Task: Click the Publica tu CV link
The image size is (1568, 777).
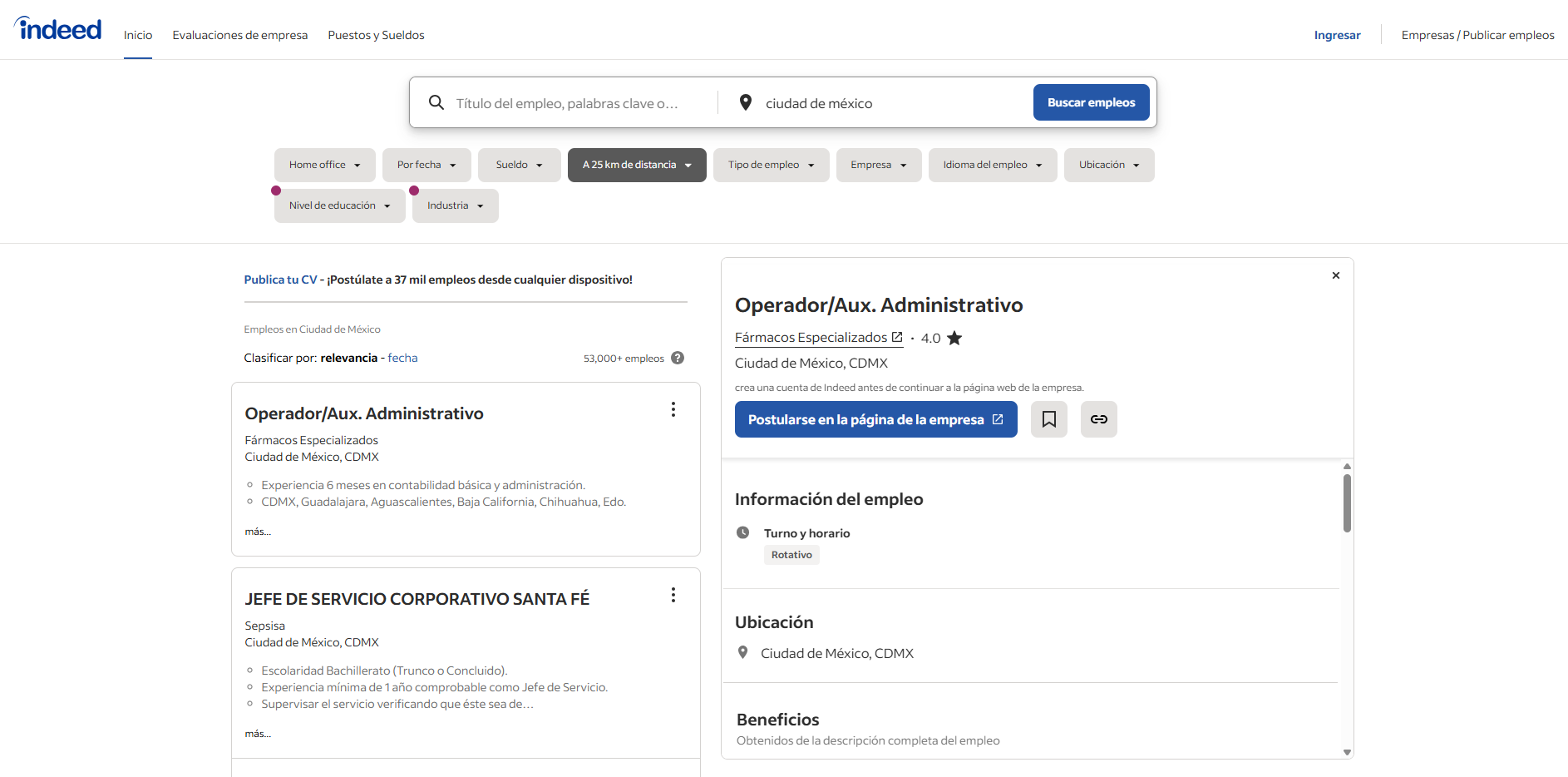Action: point(280,280)
